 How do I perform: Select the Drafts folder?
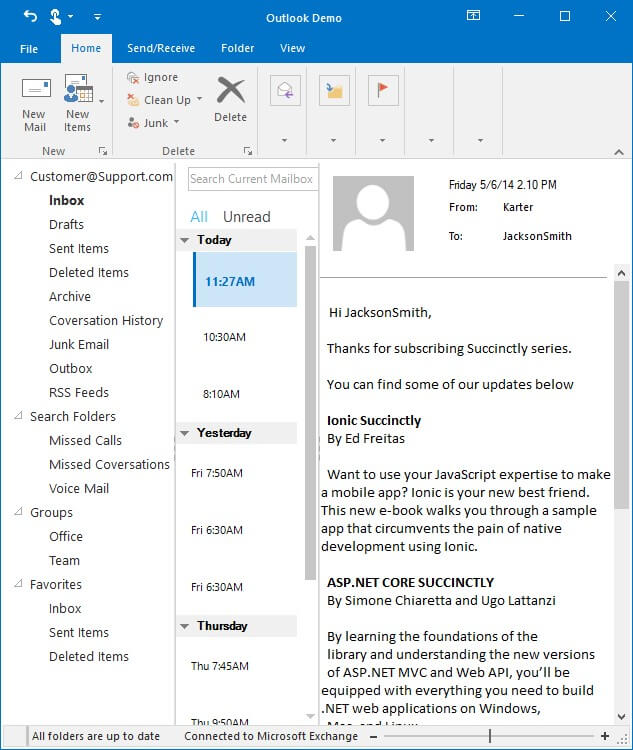66,224
